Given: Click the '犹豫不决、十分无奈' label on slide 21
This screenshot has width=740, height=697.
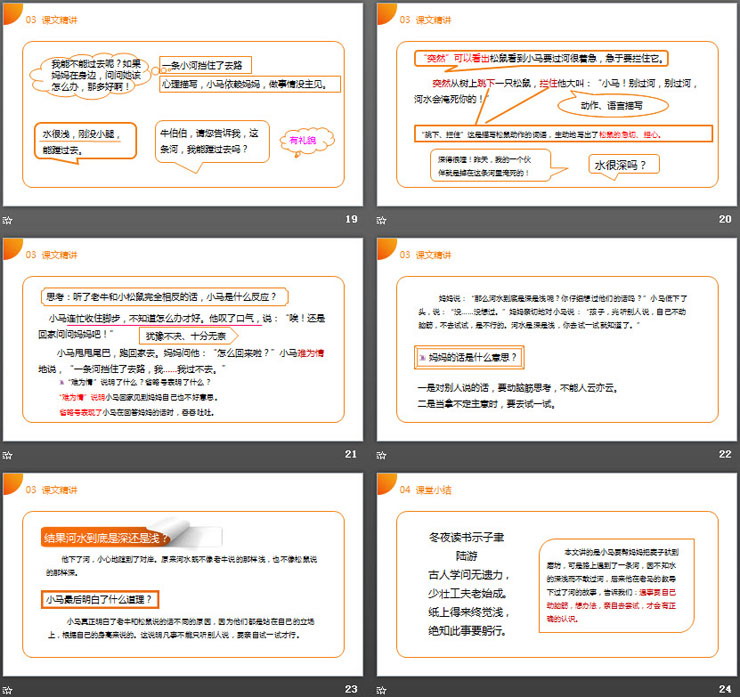Looking at the screenshot, I should tap(187, 336).
